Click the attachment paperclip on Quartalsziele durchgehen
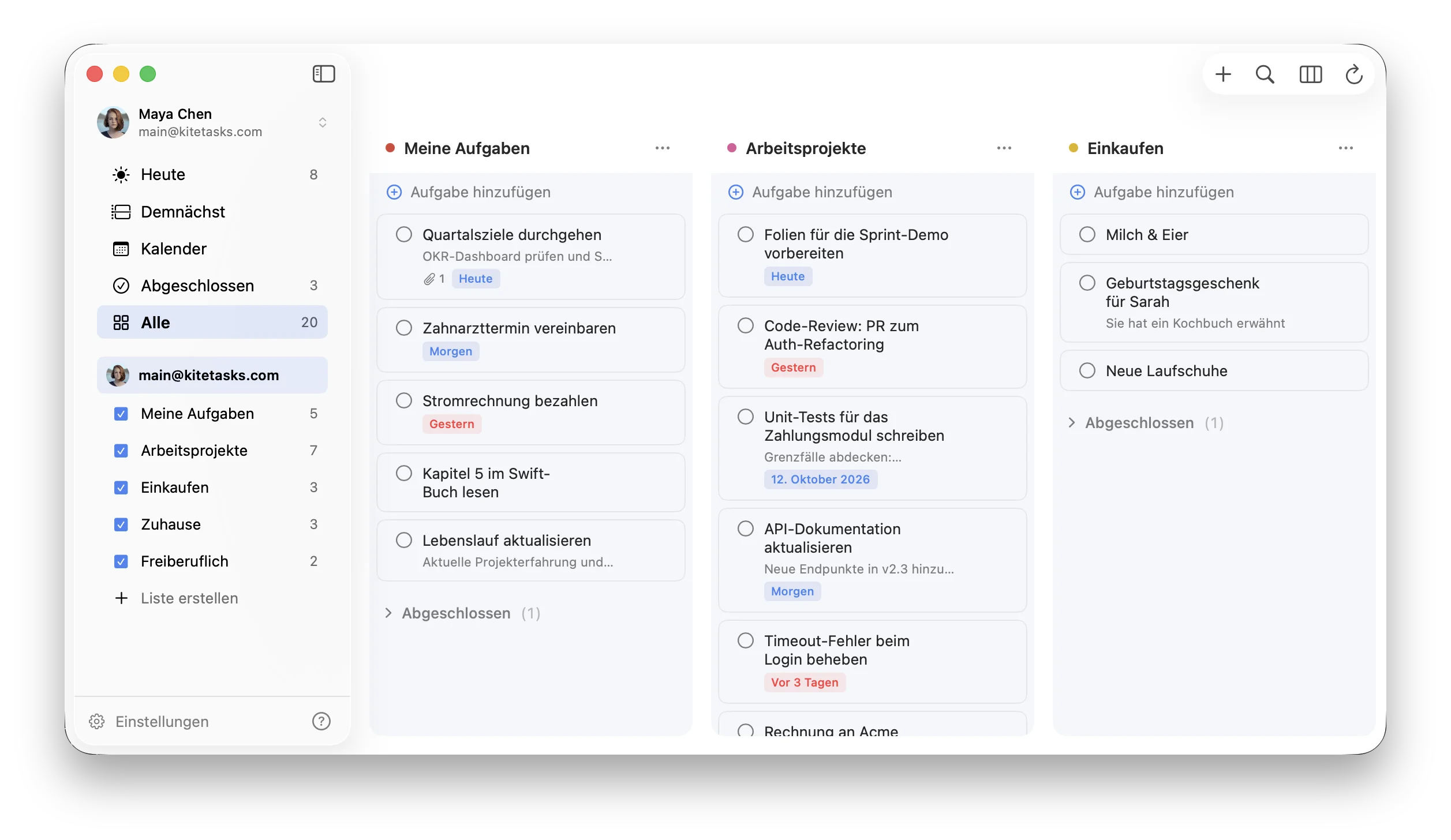This screenshot has height=840, width=1451. (429, 279)
